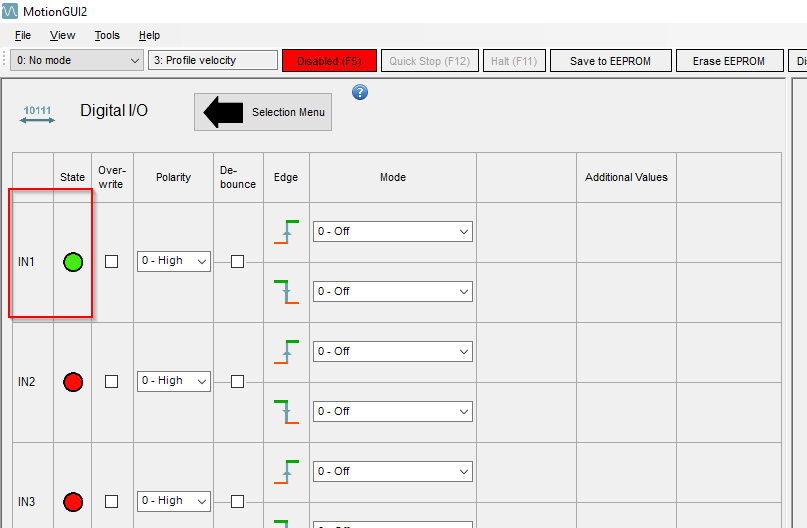Open the Help menu
The image size is (807, 528).
149,35
